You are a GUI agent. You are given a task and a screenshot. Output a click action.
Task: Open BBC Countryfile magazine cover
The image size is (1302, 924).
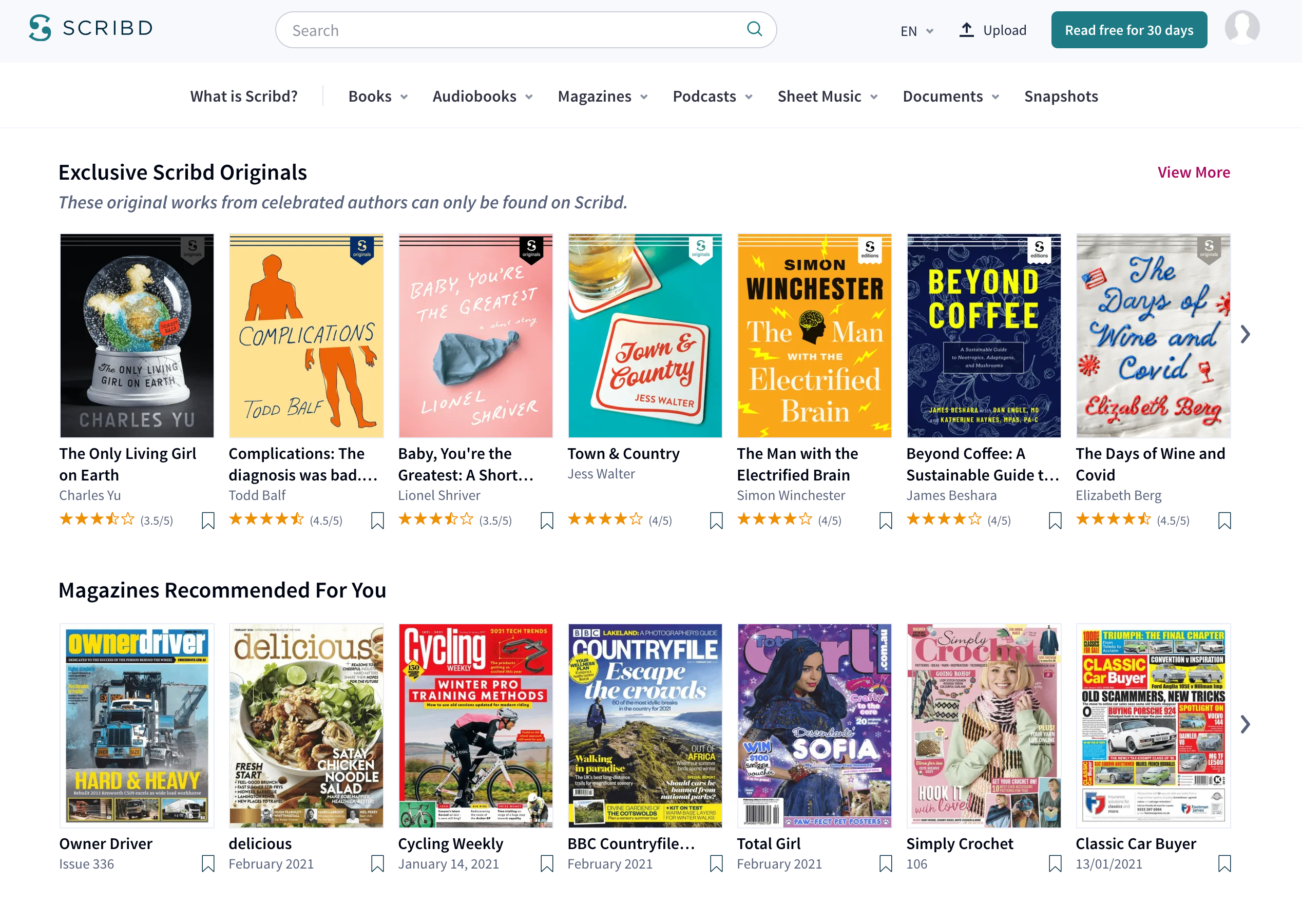645,725
